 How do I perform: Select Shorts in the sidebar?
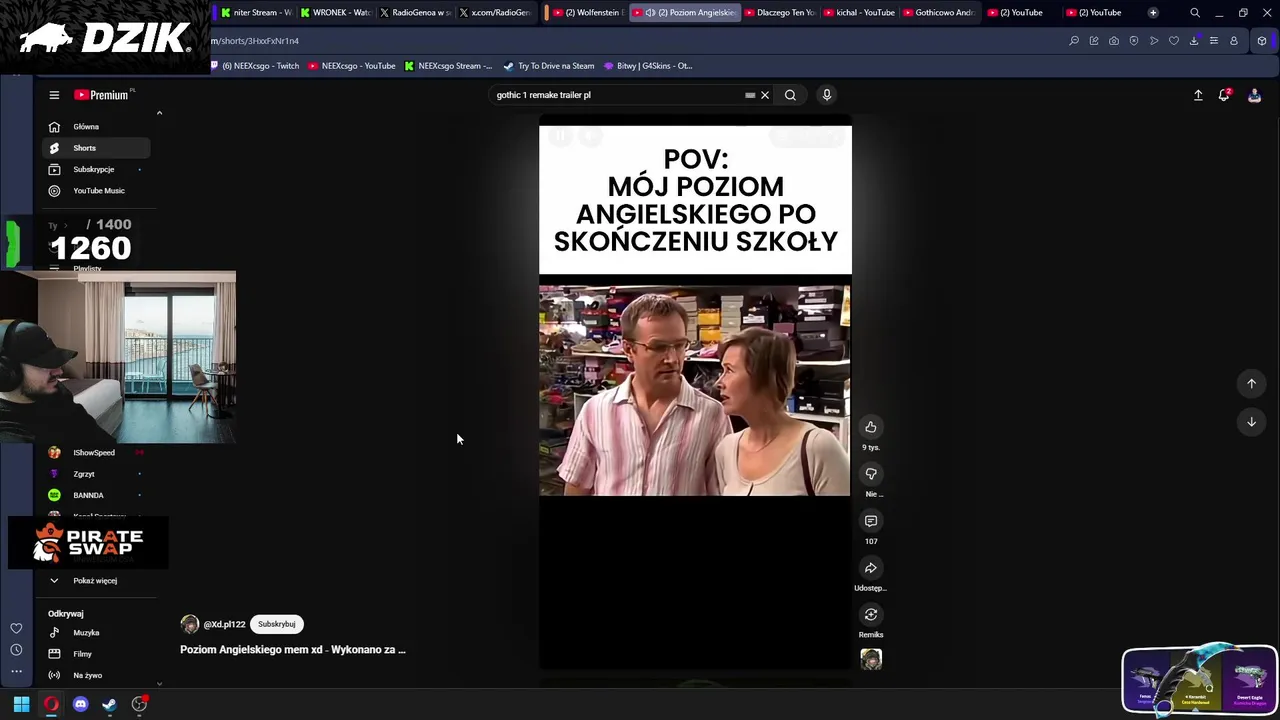[96, 148]
